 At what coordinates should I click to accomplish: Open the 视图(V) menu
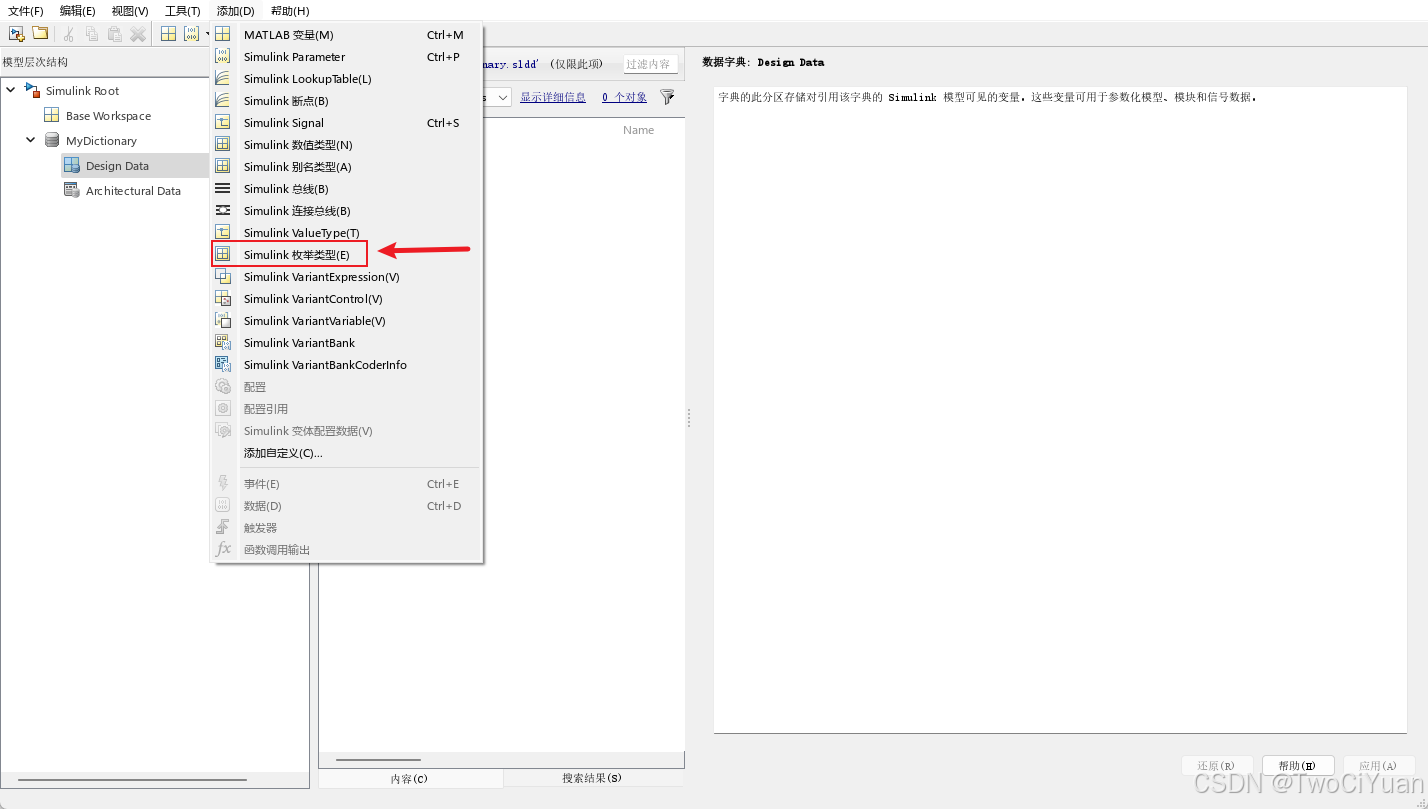[x=130, y=10]
